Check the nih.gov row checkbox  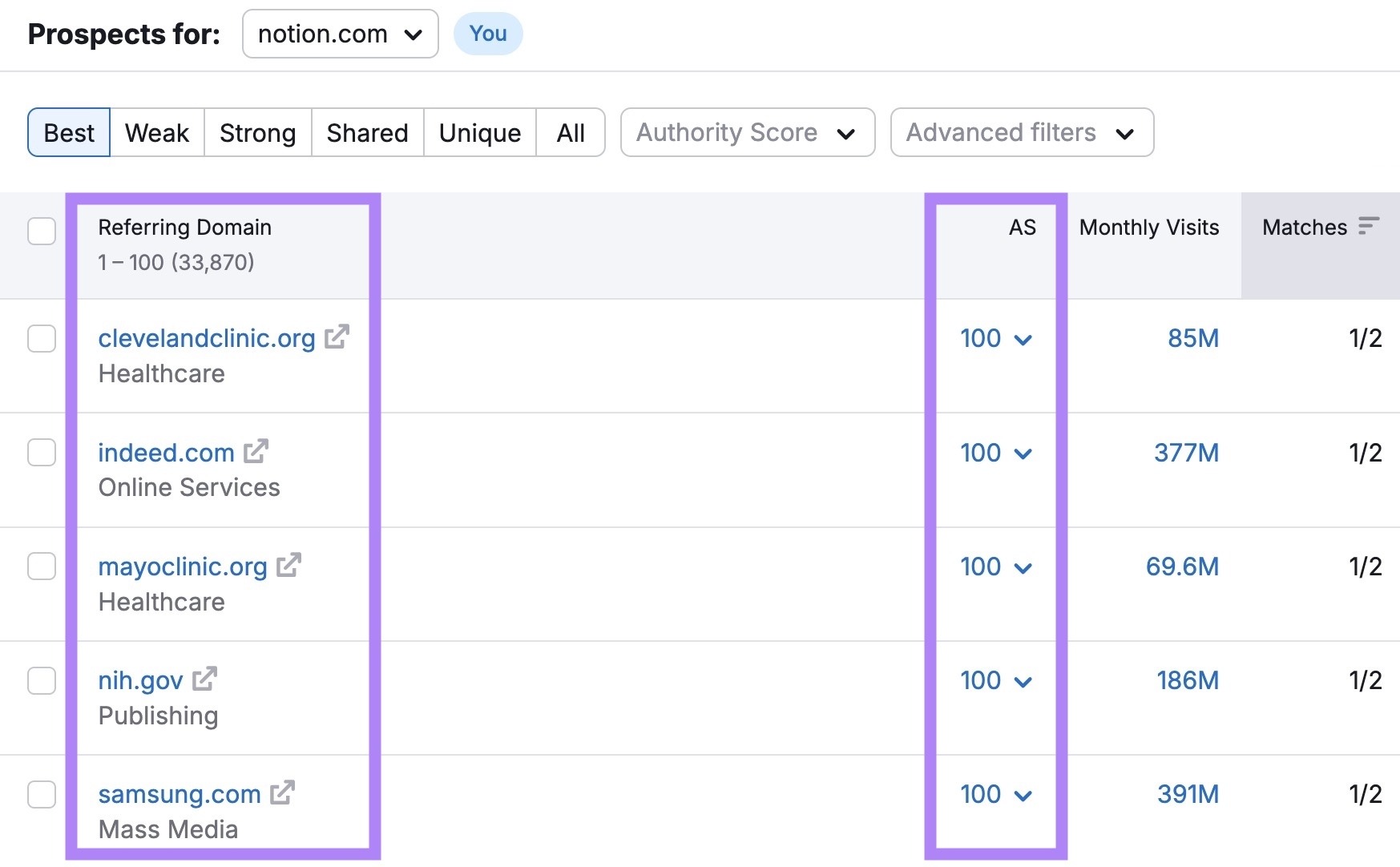[x=42, y=680]
